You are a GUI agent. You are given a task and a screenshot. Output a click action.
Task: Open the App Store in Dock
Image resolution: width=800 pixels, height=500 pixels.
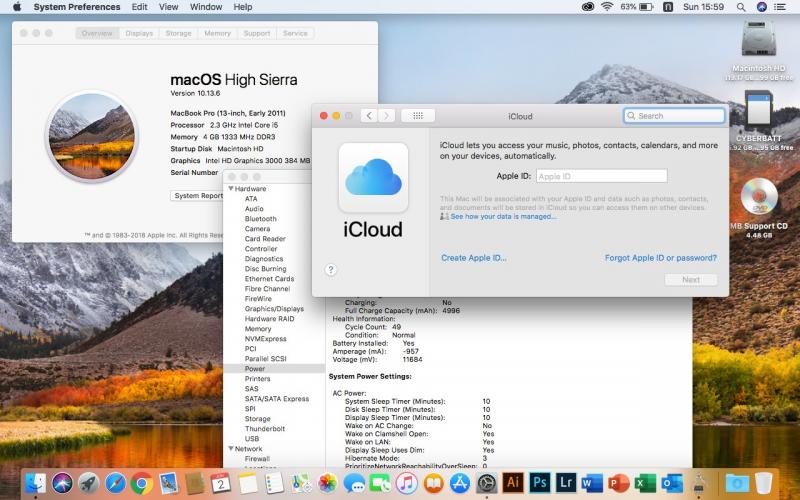tap(460, 483)
